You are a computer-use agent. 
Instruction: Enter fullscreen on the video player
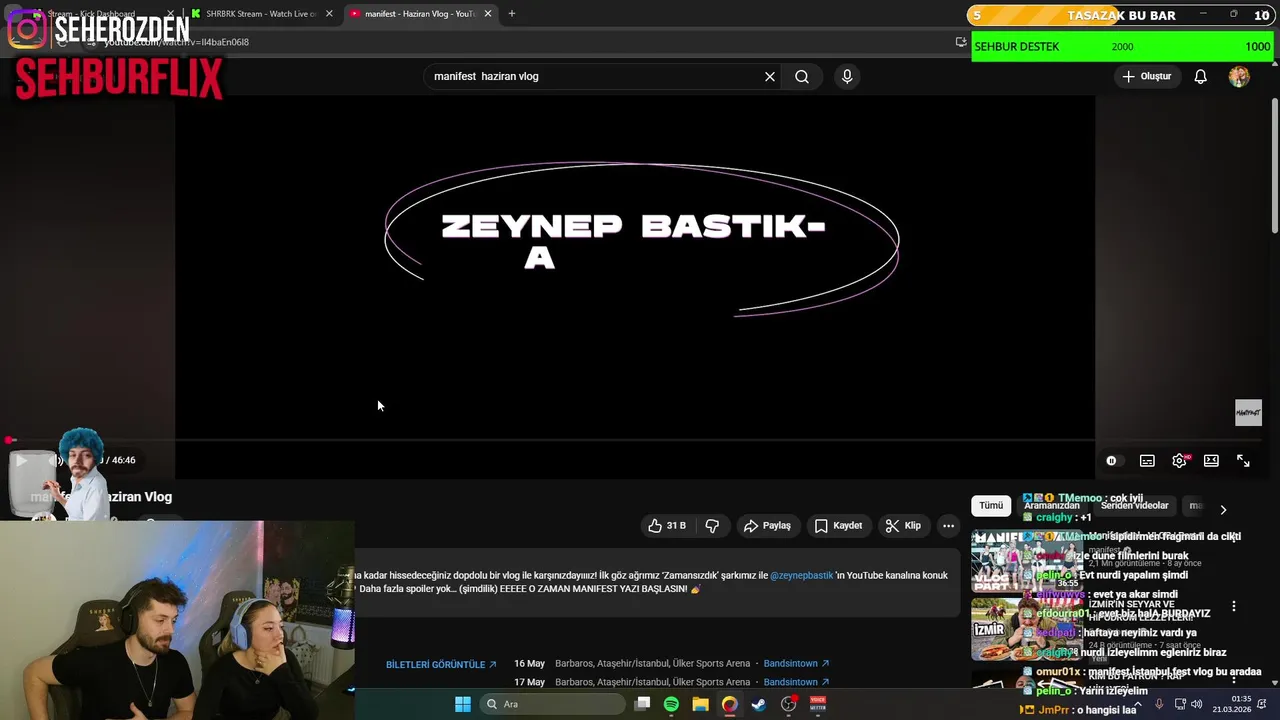1243,460
